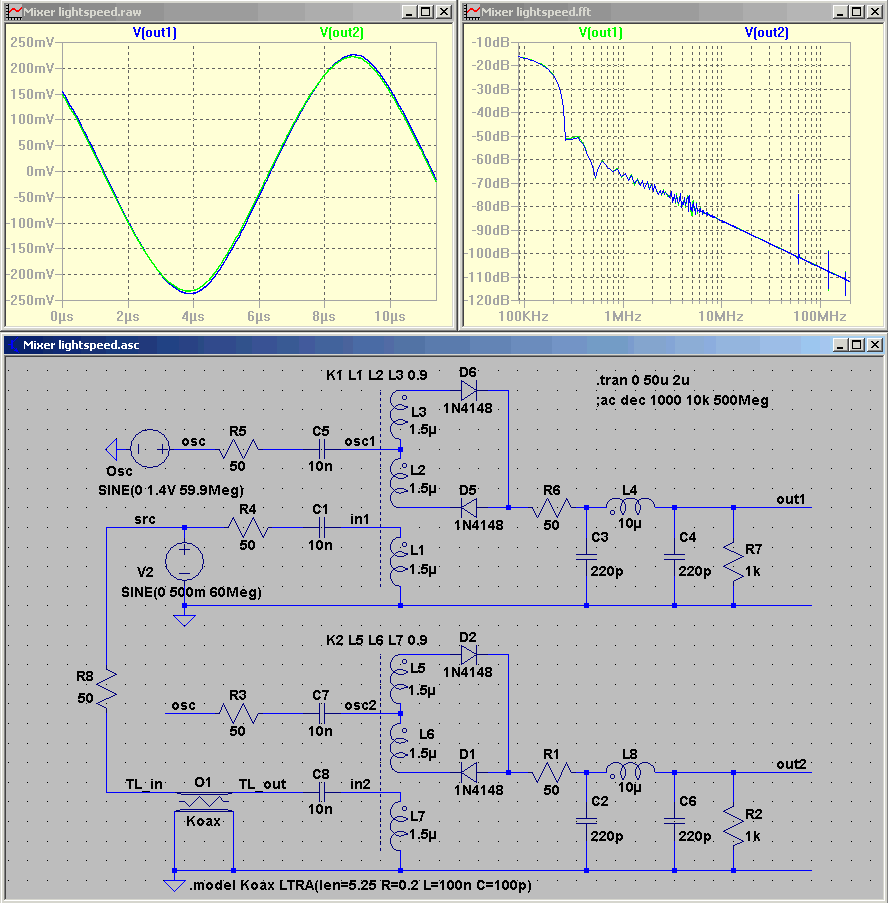Minimize the Mixer lightspeed.fft window
888x903 pixels.
click(x=840, y=12)
